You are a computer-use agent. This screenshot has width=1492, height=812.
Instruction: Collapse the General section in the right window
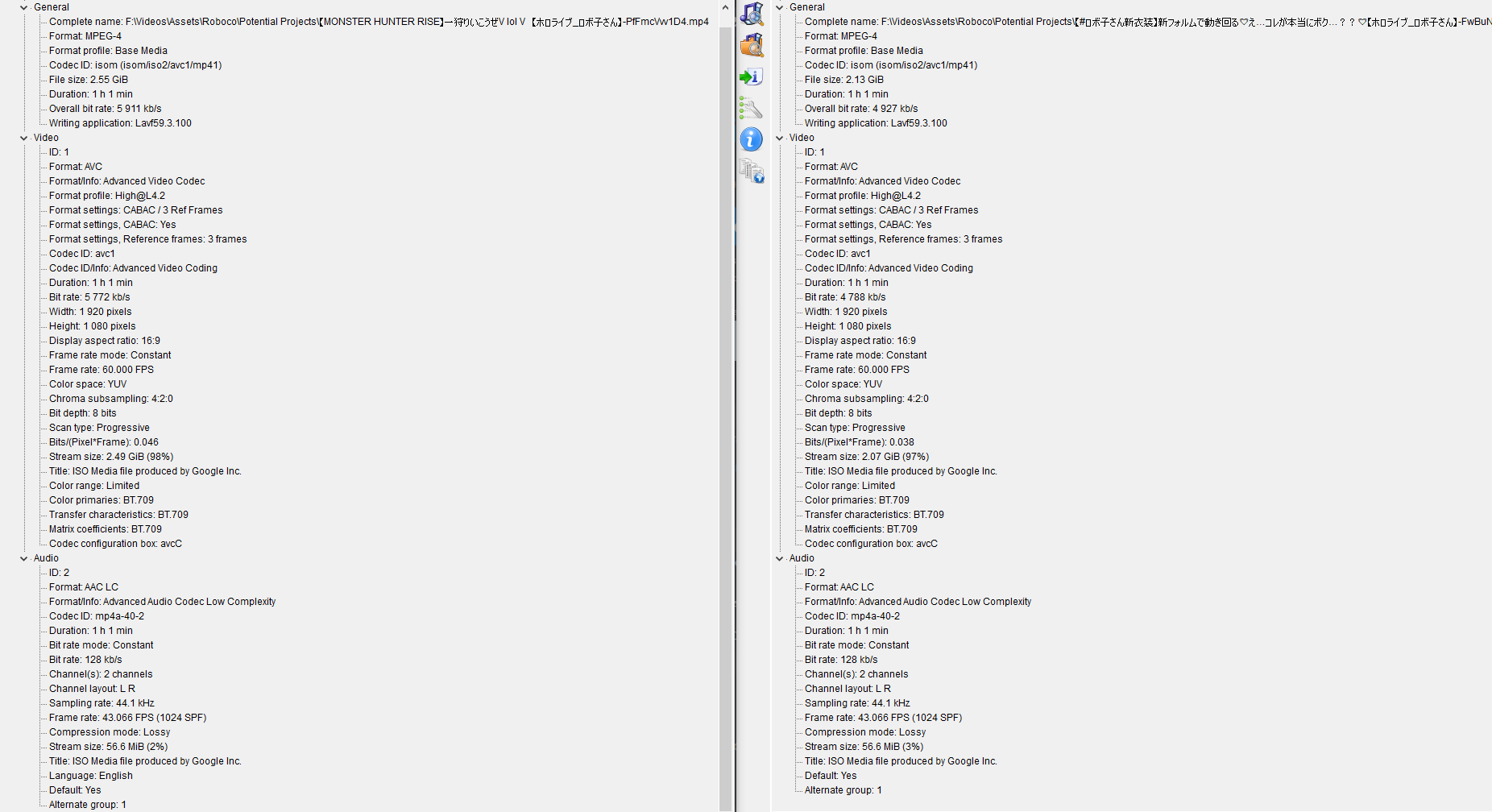tap(780, 7)
